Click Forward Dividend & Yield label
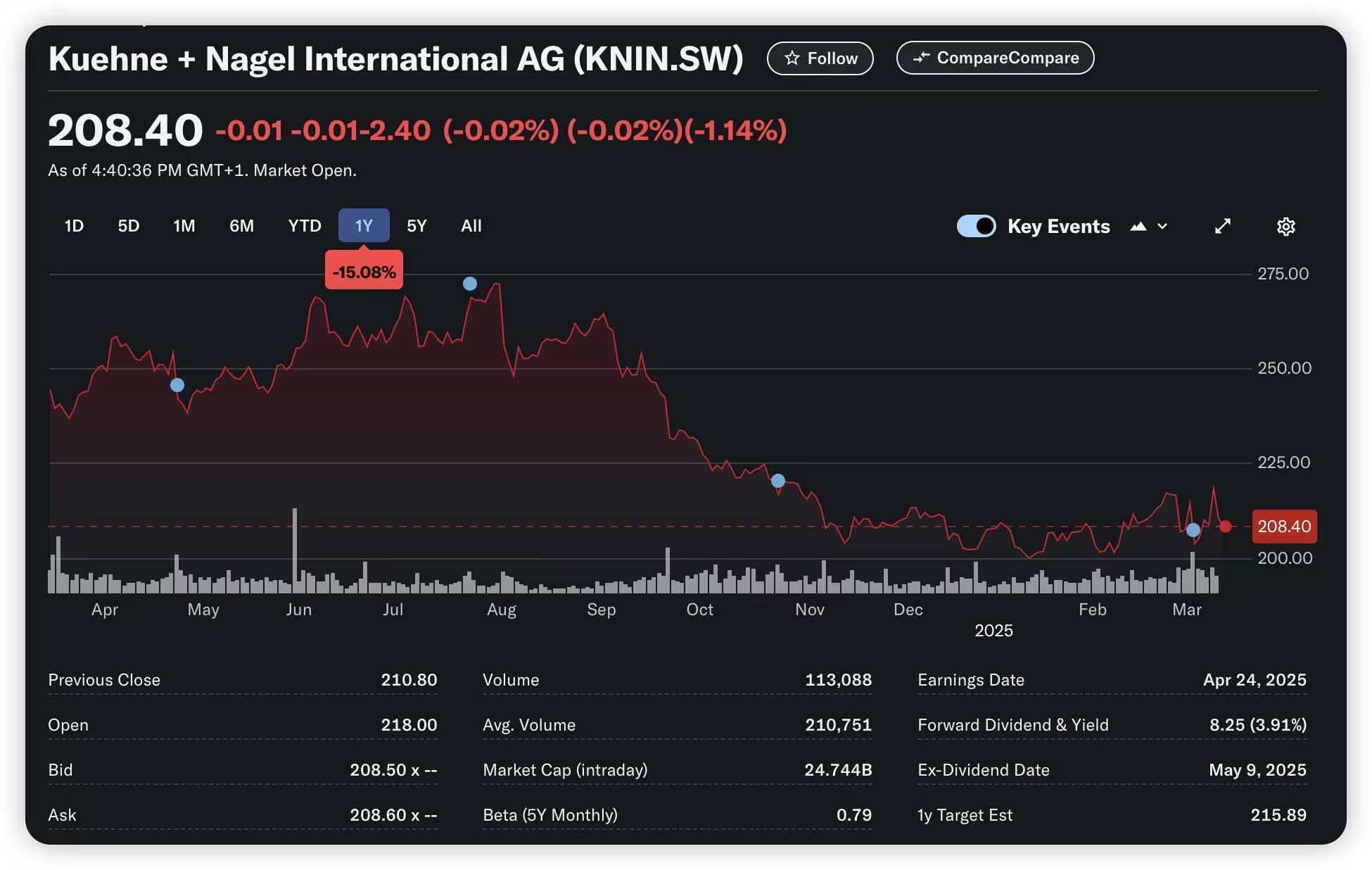This screenshot has width=1372, height=870. click(x=1013, y=725)
